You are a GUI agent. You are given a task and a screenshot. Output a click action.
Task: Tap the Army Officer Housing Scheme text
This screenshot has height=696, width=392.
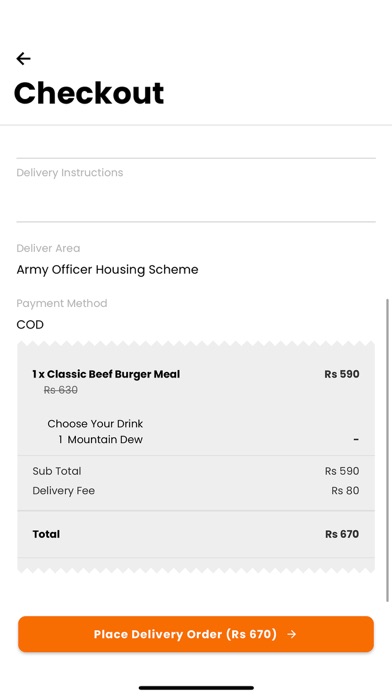pos(107,270)
